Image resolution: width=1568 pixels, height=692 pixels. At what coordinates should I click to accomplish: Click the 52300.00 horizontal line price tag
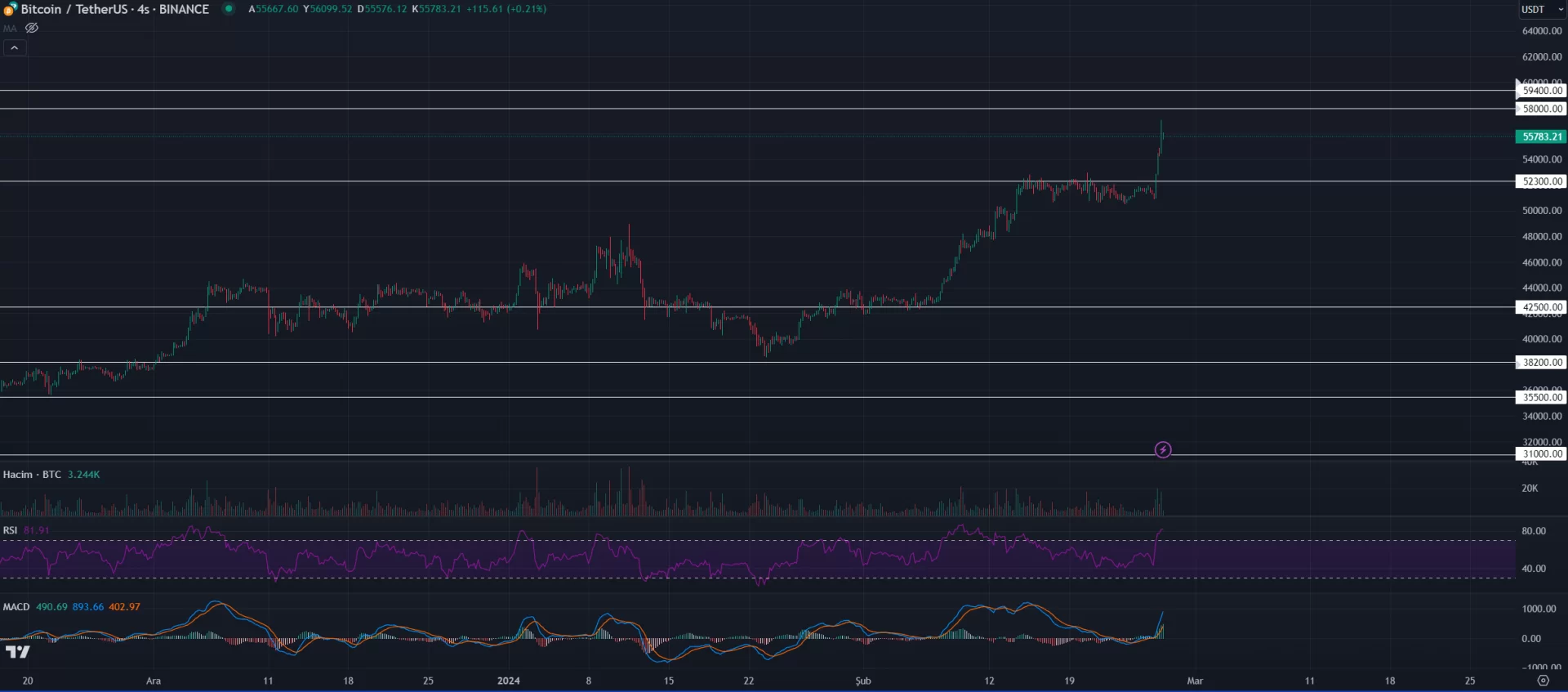pyautogui.click(x=1541, y=181)
